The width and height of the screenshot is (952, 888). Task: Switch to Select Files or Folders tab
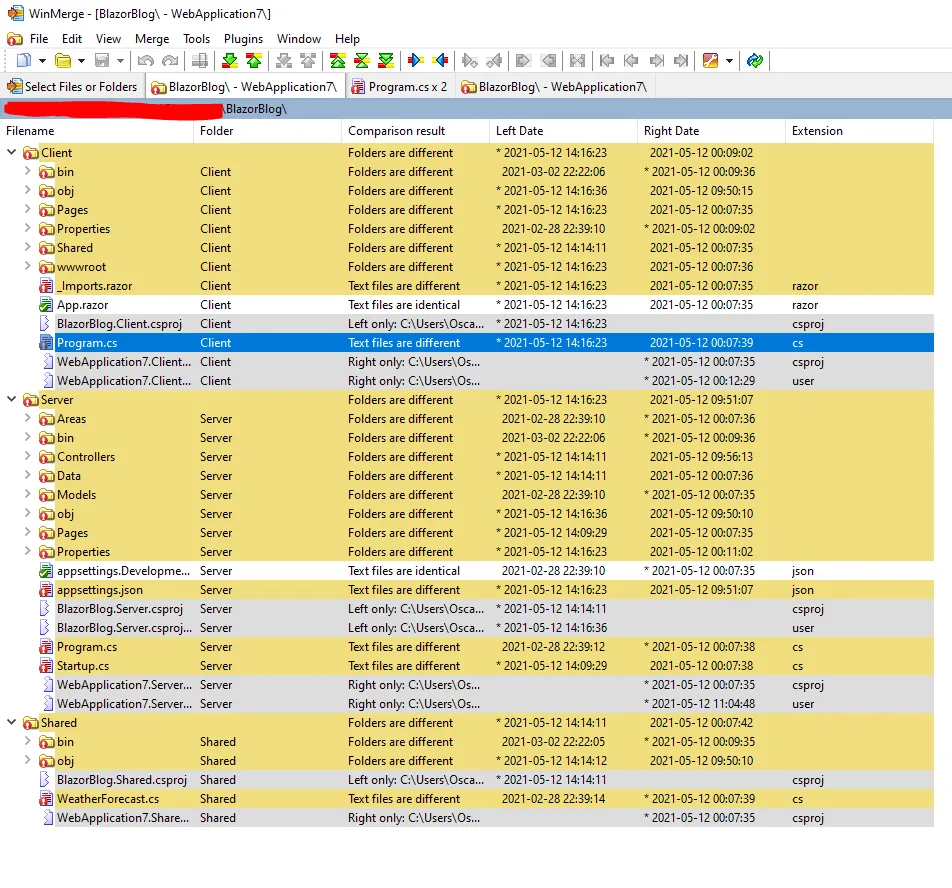72,87
